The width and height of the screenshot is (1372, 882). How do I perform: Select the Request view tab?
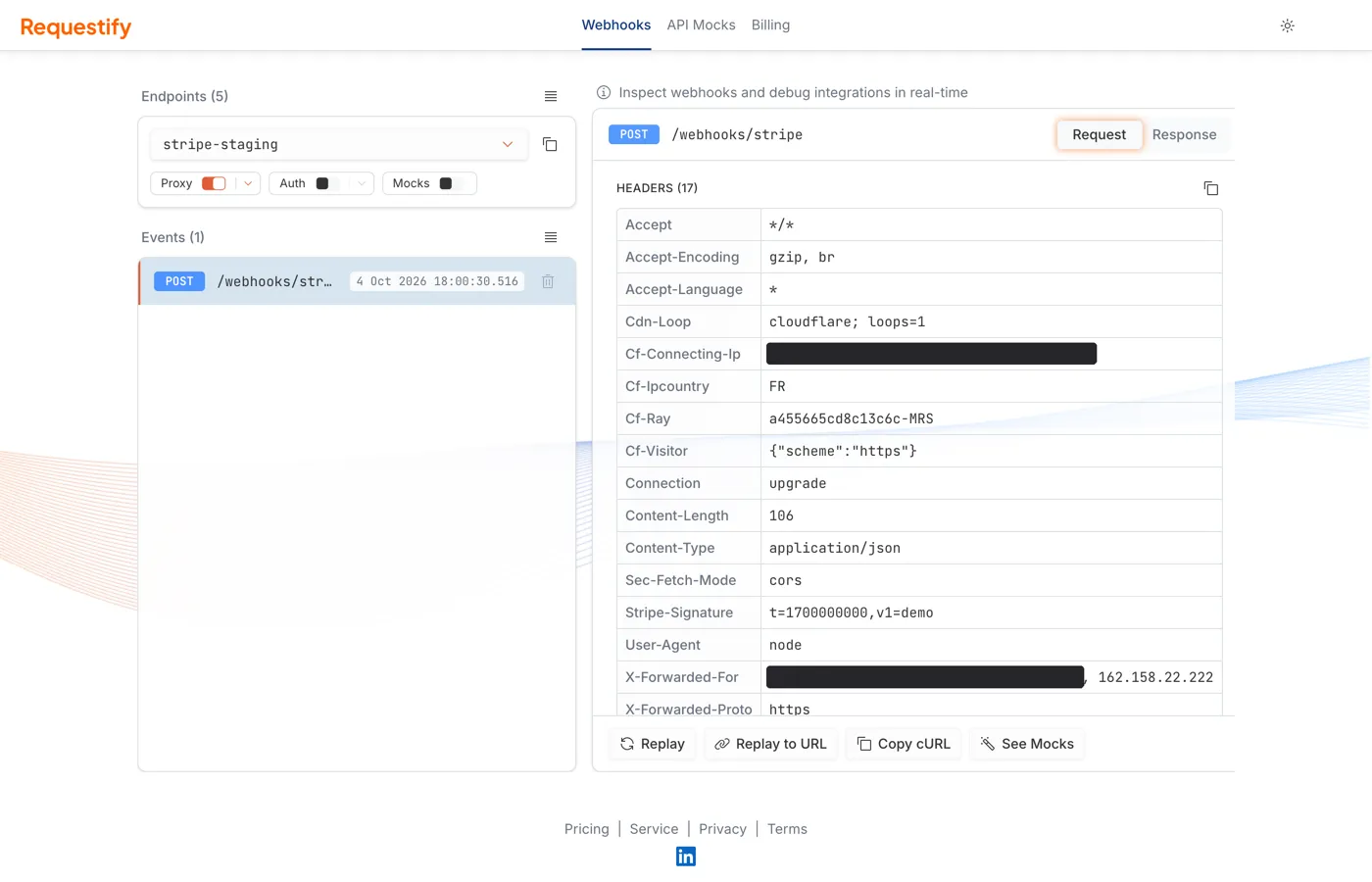pos(1099,134)
